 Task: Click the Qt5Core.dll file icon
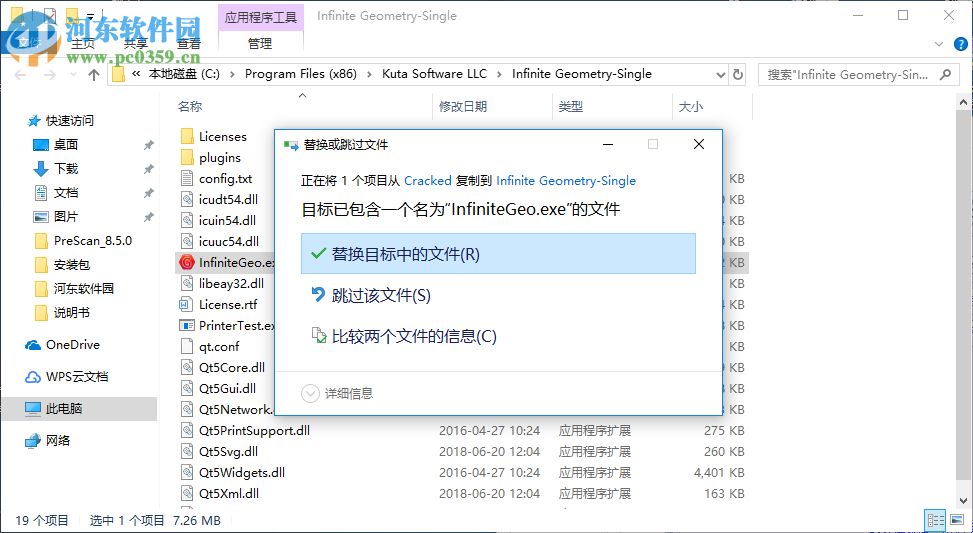pyautogui.click(x=187, y=367)
